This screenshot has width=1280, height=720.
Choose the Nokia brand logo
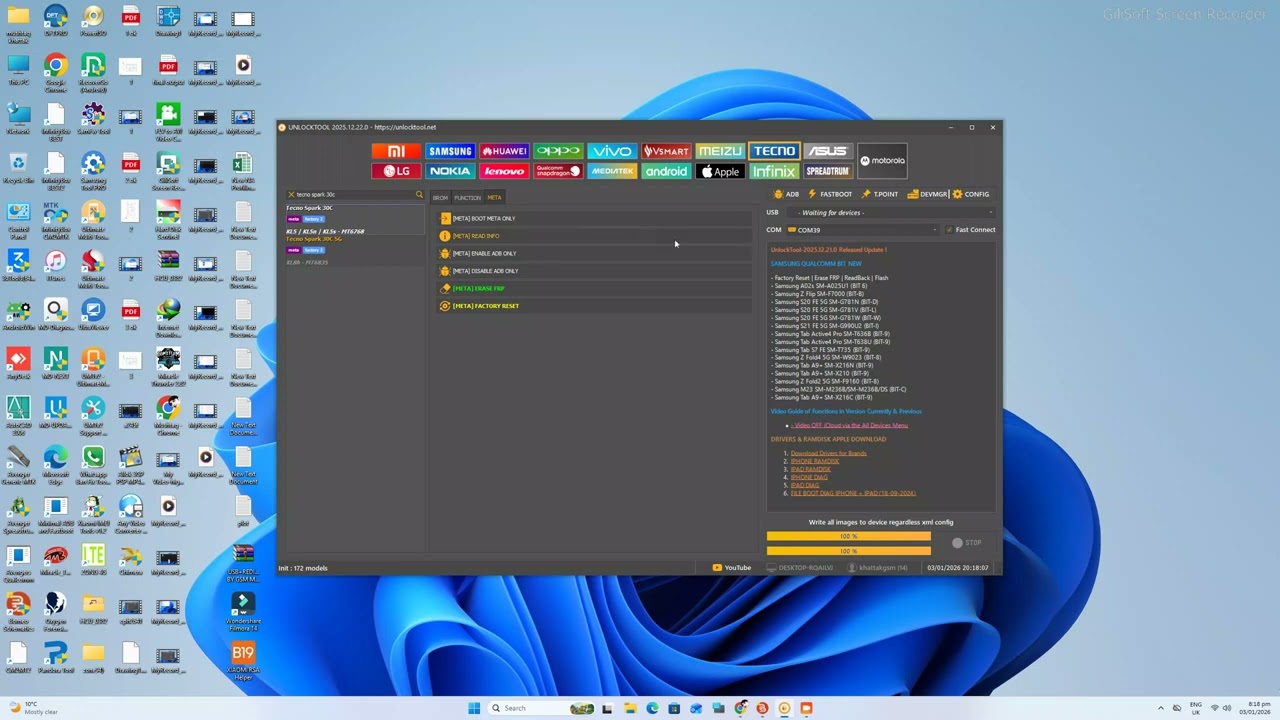click(450, 171)
